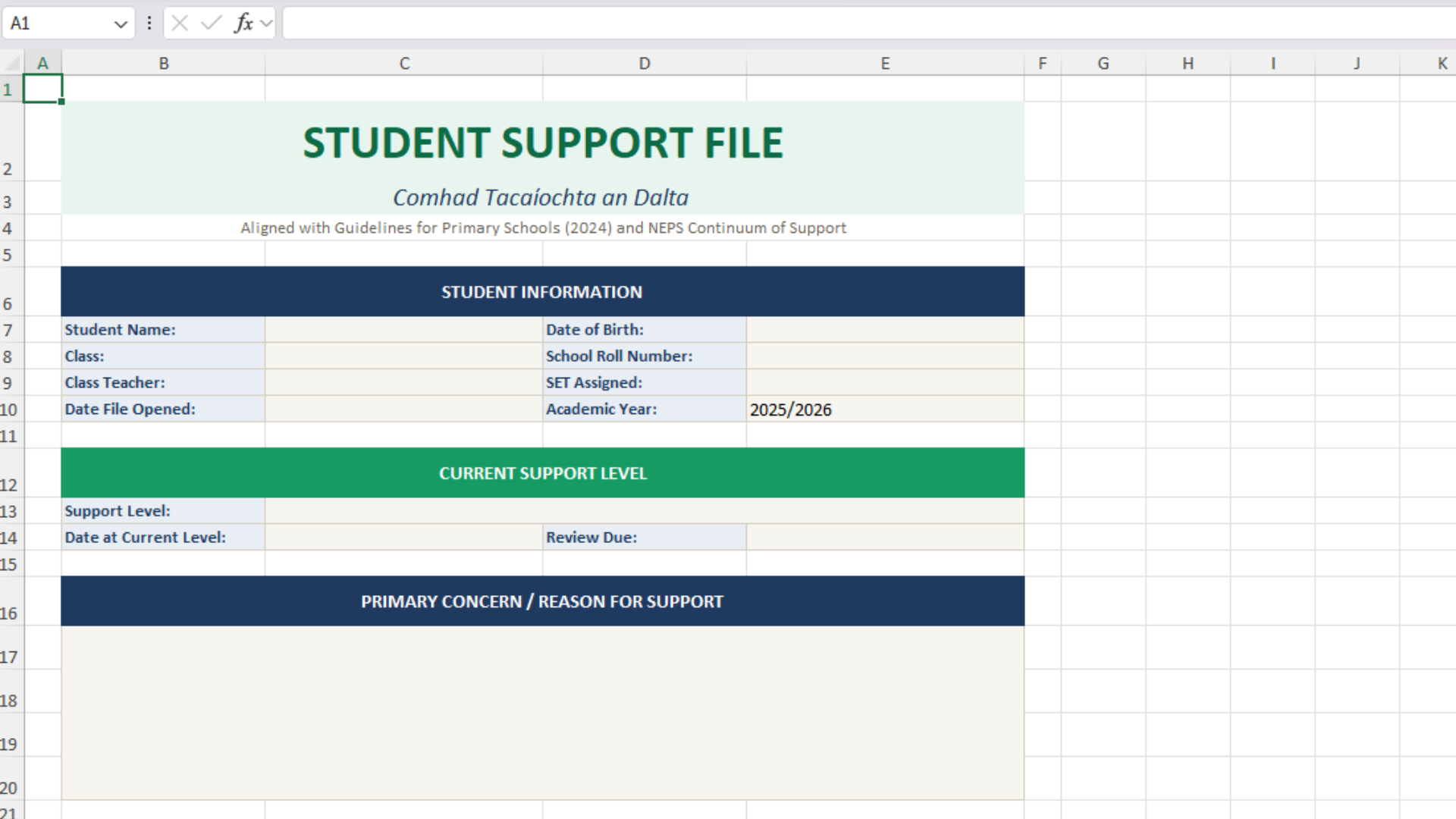Open the Name Box dropdown arrow
The height and width of the screenshot is (819, 1456).
click(121, 24)
